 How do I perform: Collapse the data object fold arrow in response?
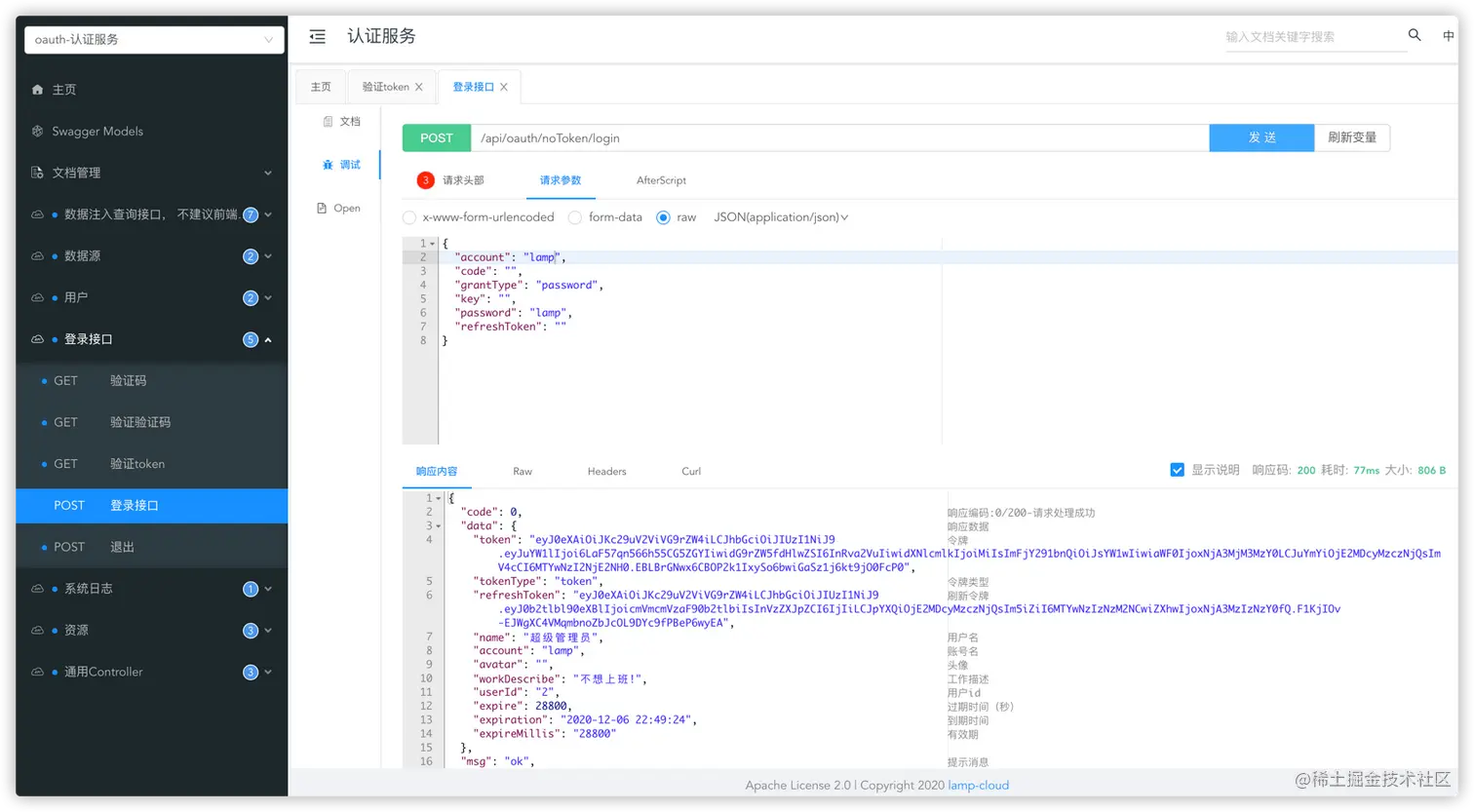point(438,526)
